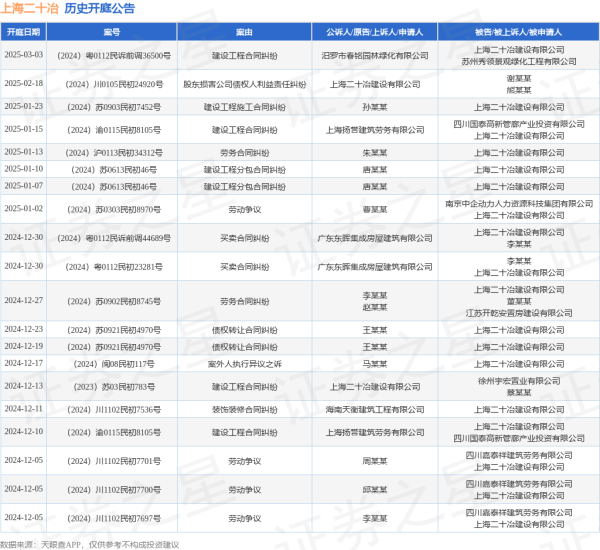The image size is (600, 550).
Task: Click plaintiff 孙某某
Action: [375, 107]
